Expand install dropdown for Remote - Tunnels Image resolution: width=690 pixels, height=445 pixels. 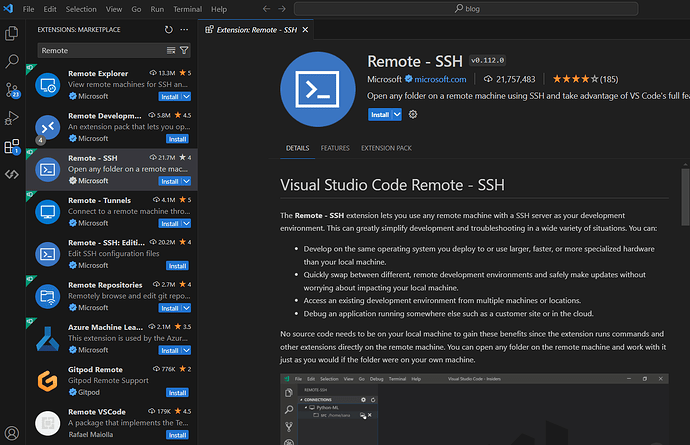click(187, 223)
